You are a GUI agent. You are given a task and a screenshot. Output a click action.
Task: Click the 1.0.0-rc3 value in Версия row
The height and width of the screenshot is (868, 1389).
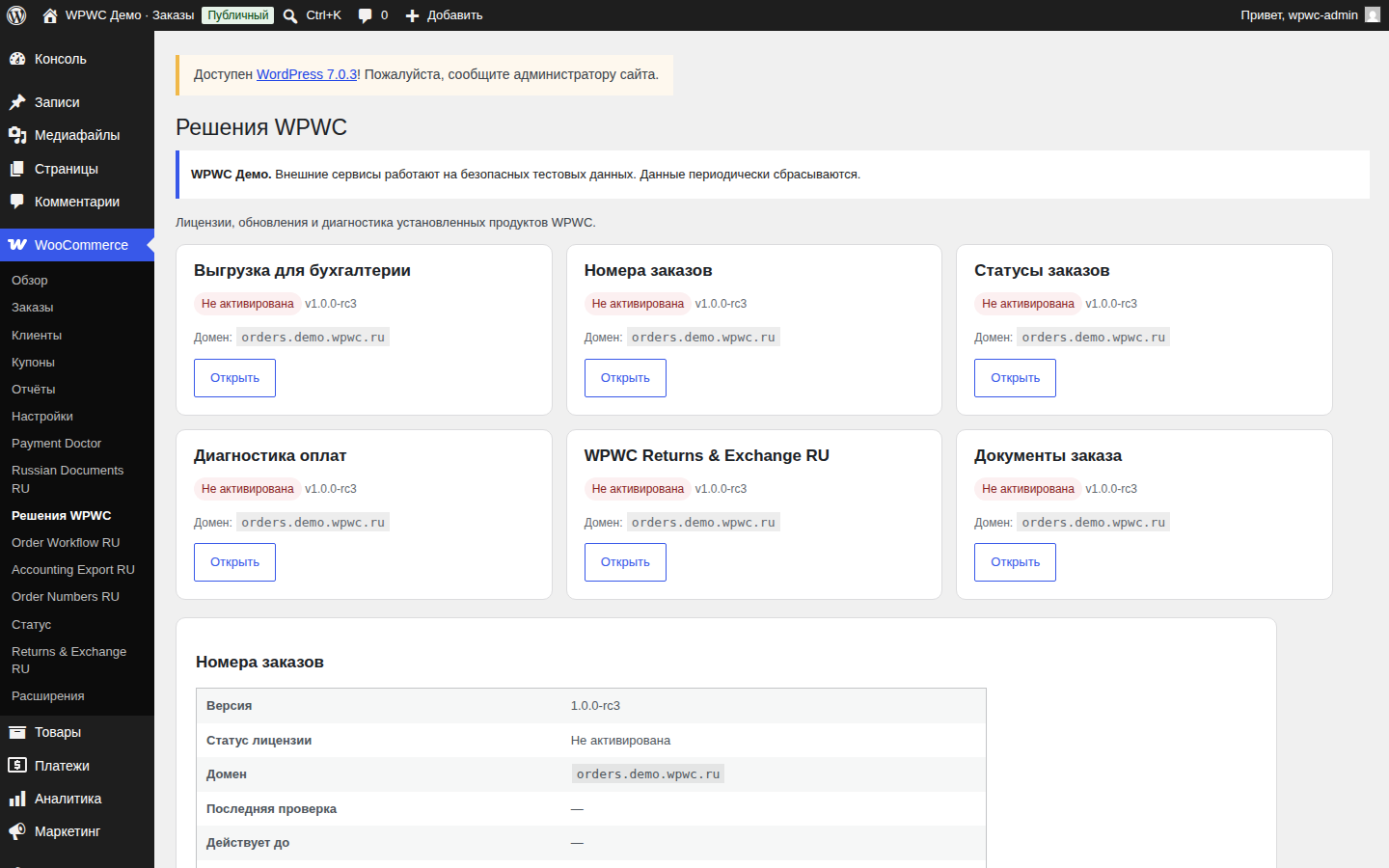(595, 706)
